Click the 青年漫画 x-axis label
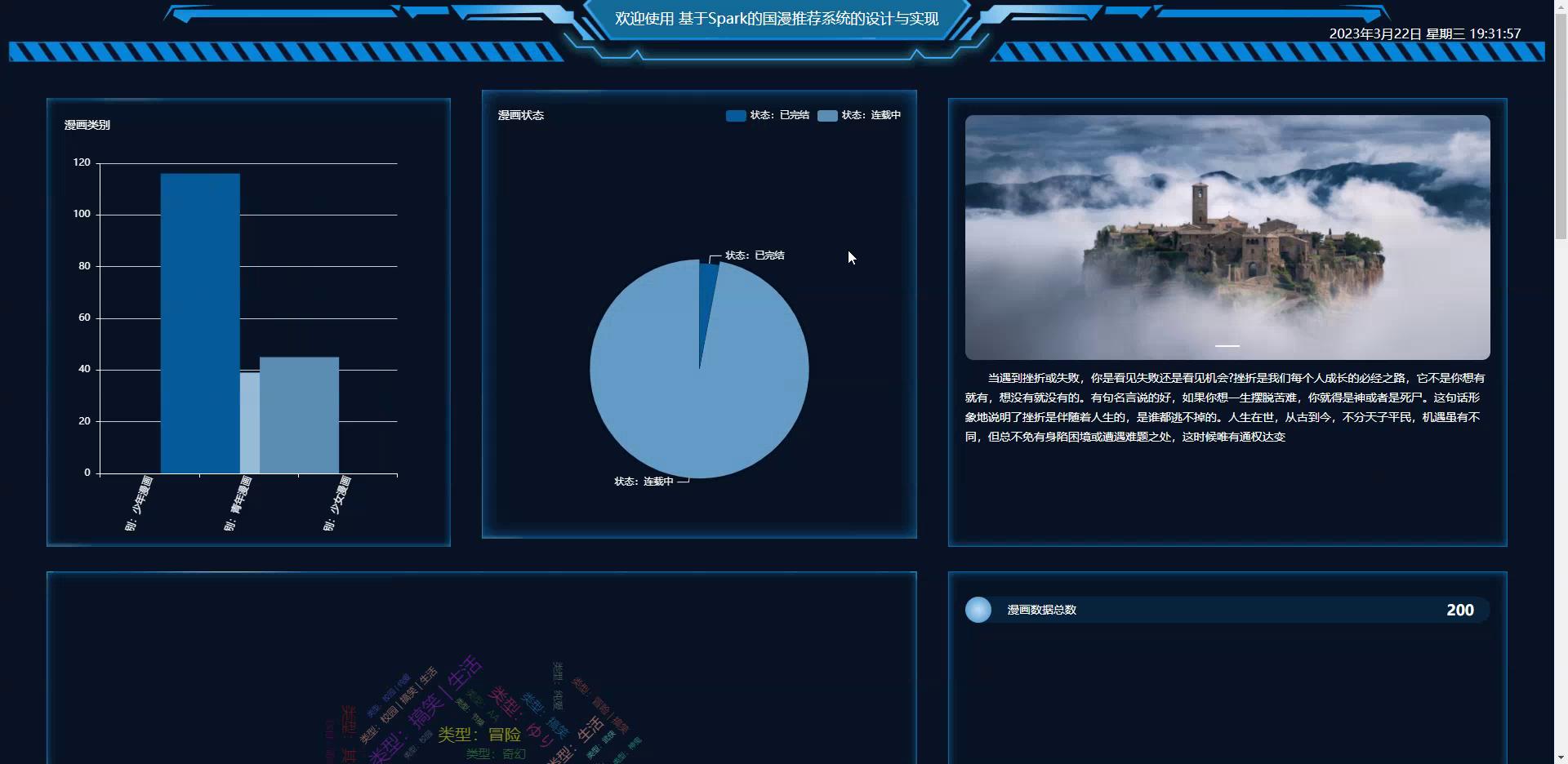Screen dimensions: 1568x764 pyautogui.click(x=238, y=503)
